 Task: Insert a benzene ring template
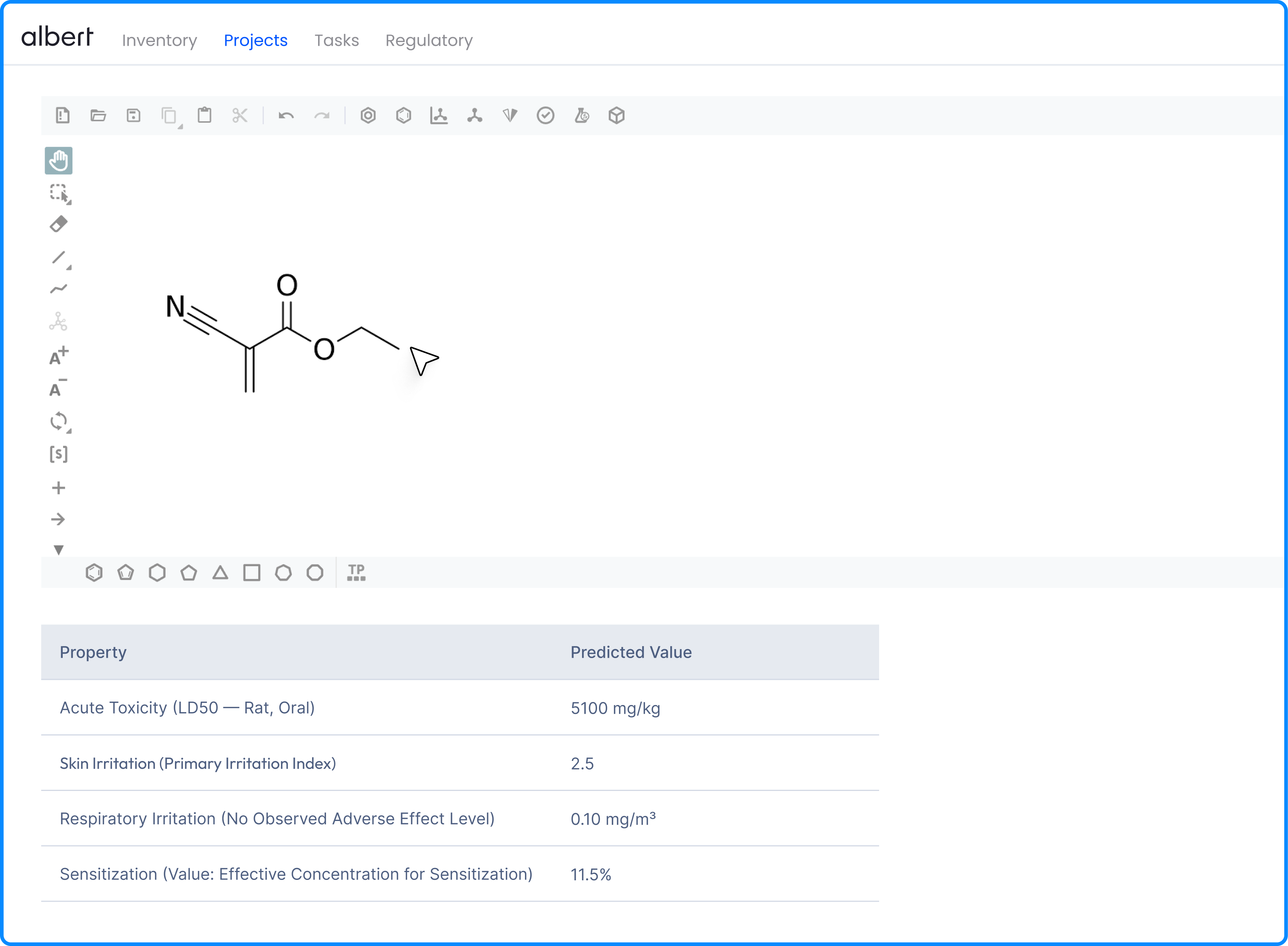tap(94, 572)
